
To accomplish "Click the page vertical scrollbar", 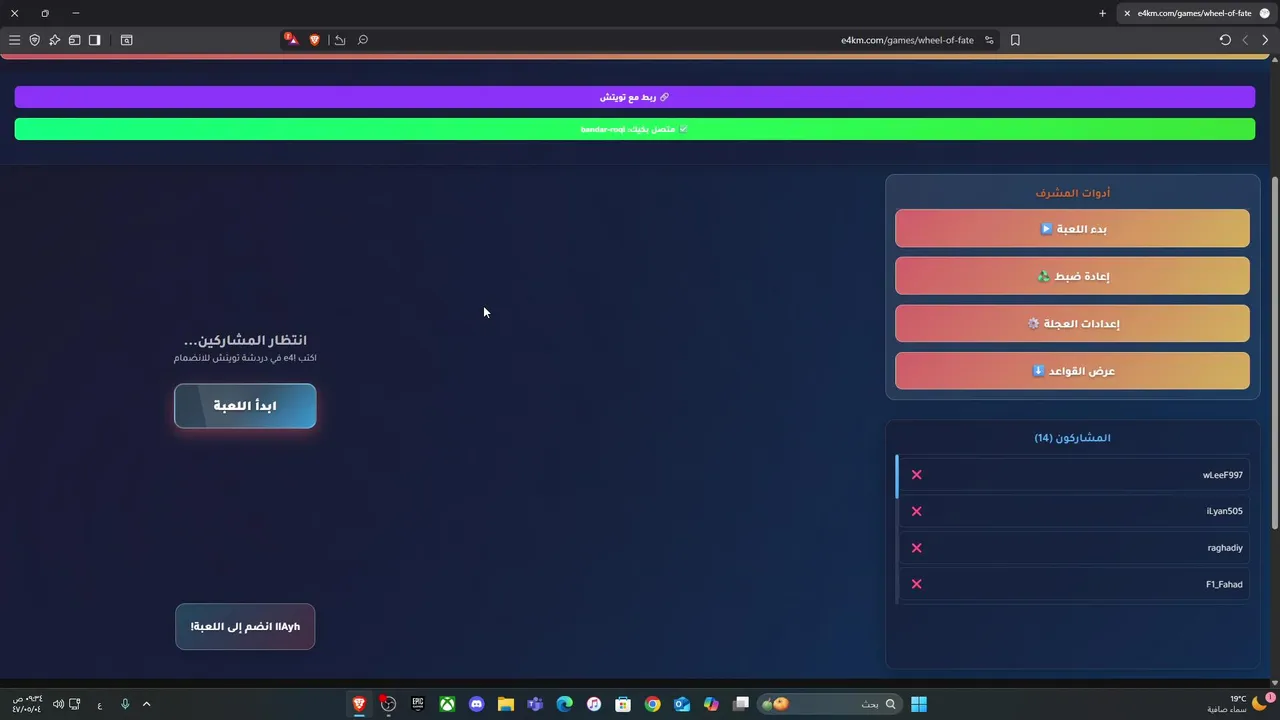I will (x=1274, y=353).
